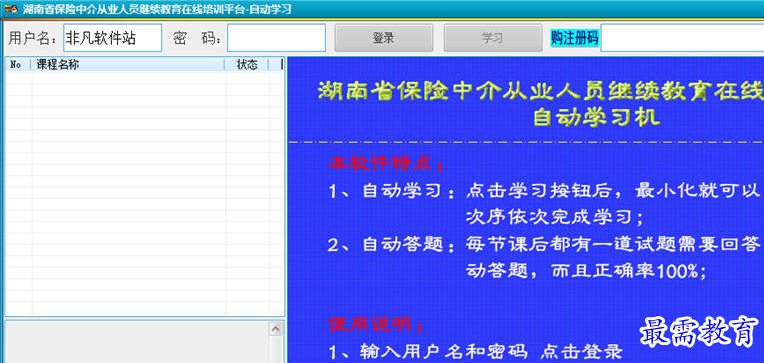Click the 购注册码 link

(x=574, y=38)
